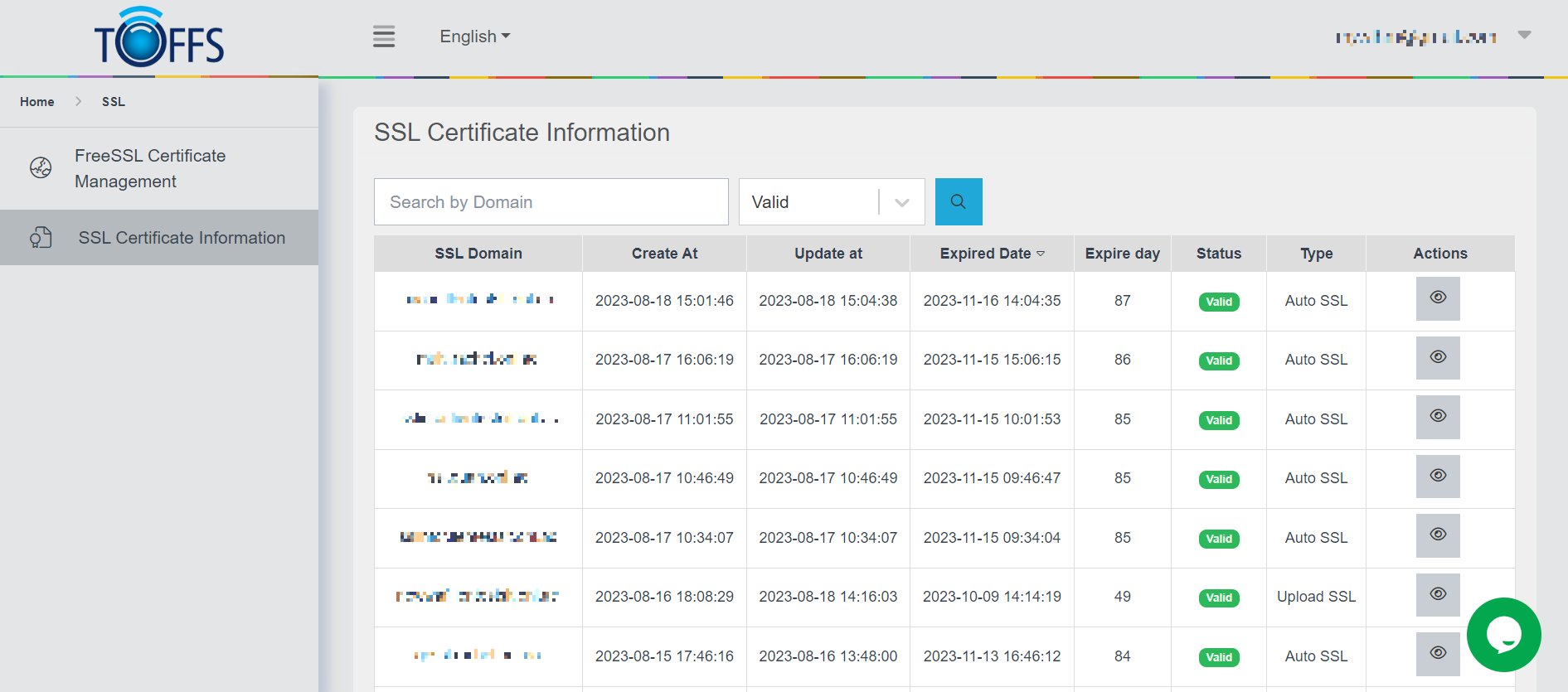The height and width of the screenshot is (692, 1568).
Task: Sort by Expired Date column header
Action: click(992, 254)
